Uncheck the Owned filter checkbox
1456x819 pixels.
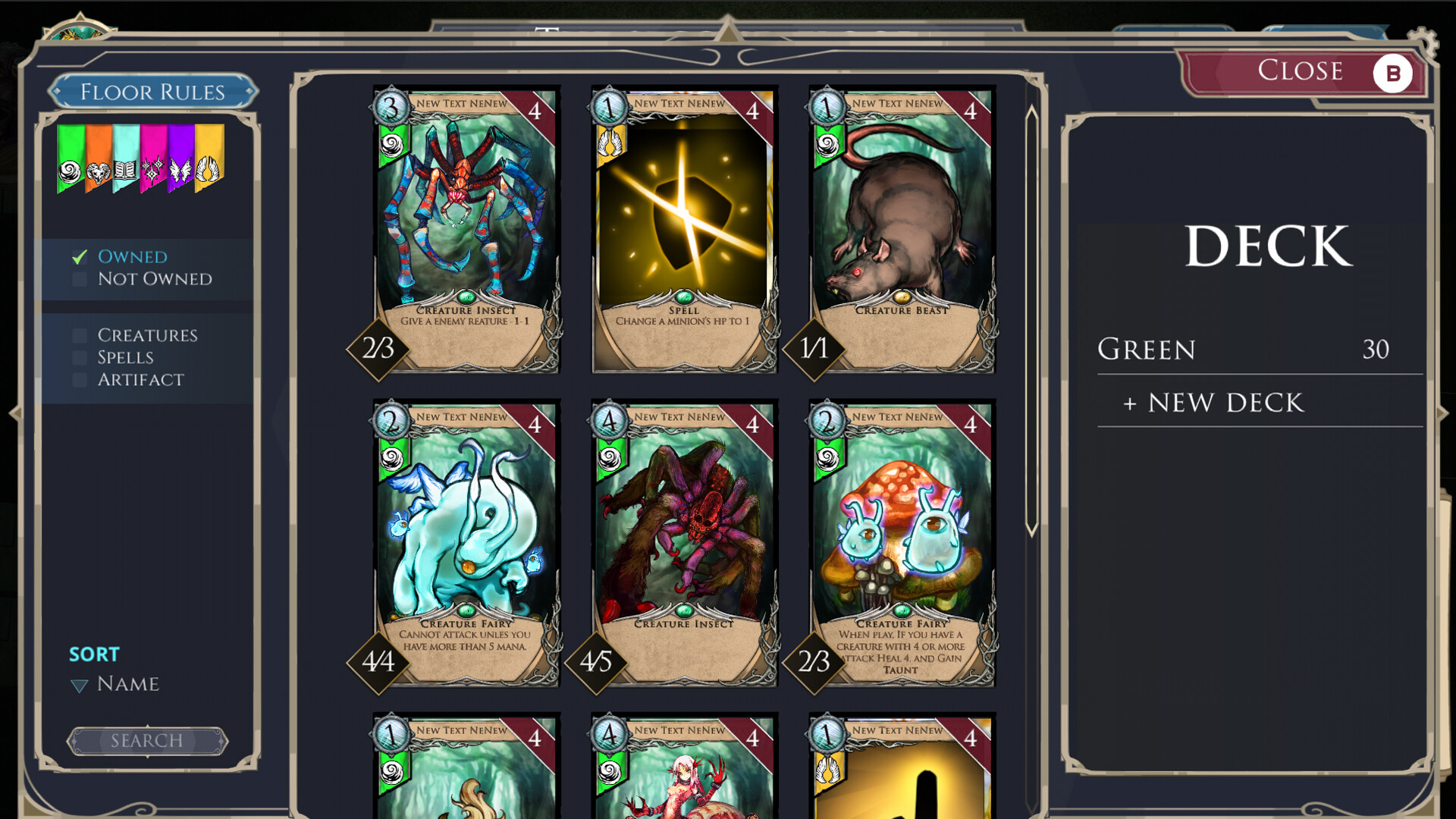80,257
